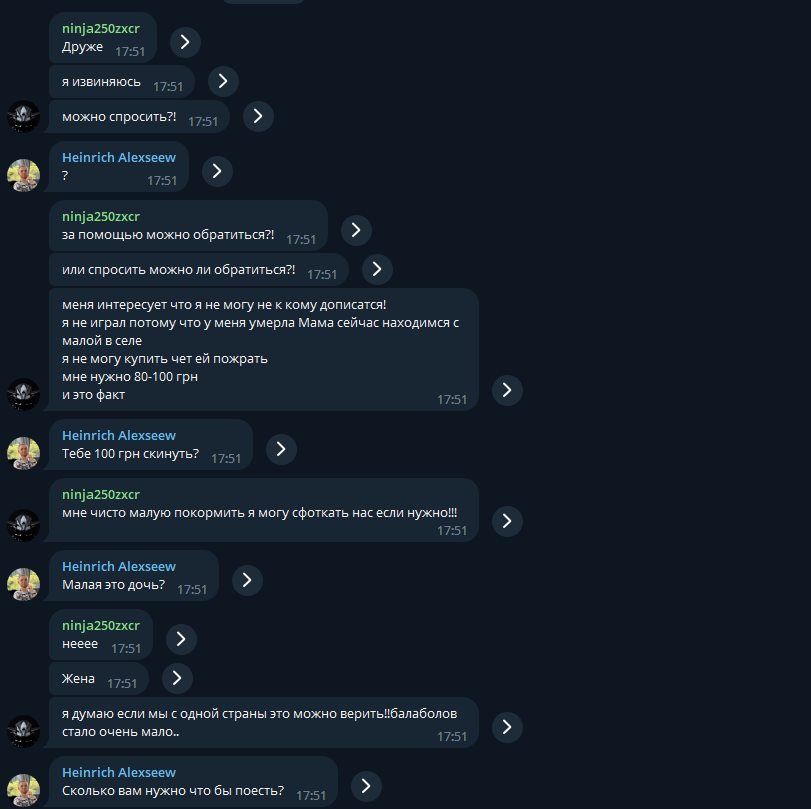Image resolution: width=811 pixels, height=809 pixels.
Task: Click arrow beside "Сколько вам нужно" message
Action: pyautogui.click(x=366, y=786)
